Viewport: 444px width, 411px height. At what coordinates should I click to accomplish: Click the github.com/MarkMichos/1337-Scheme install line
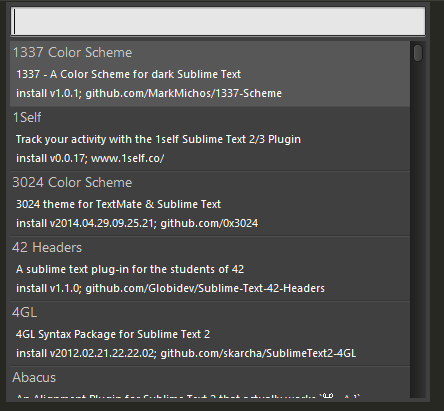coord(149,93)
